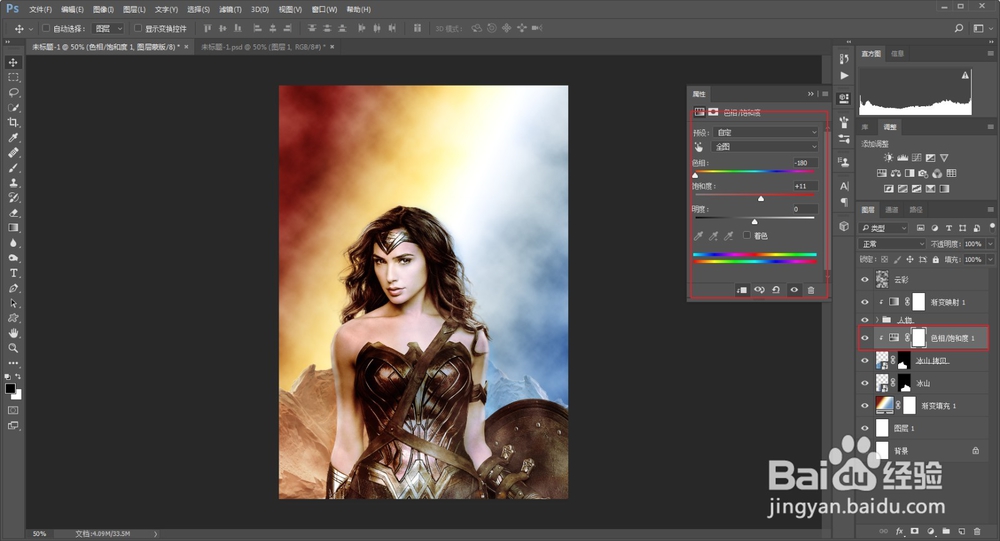Open the 填充 fill dropdown arrow

pos(990,260)
